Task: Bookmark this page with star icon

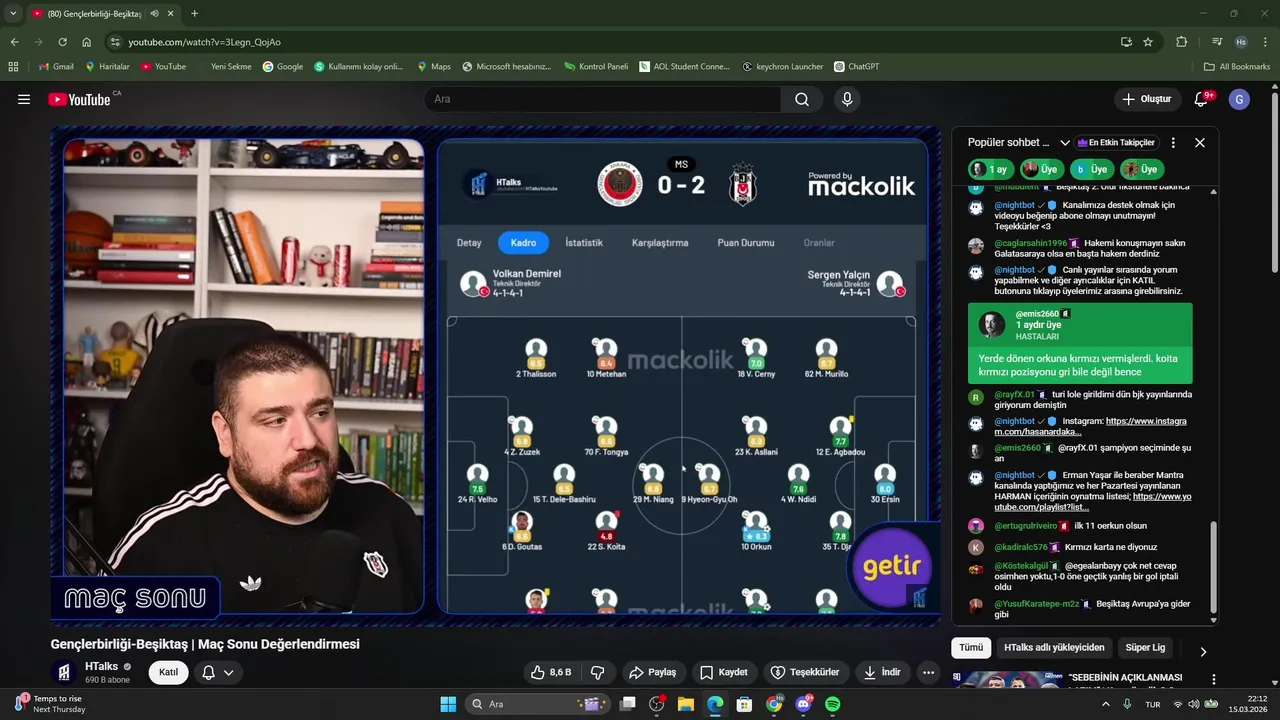Action: 1148,42
